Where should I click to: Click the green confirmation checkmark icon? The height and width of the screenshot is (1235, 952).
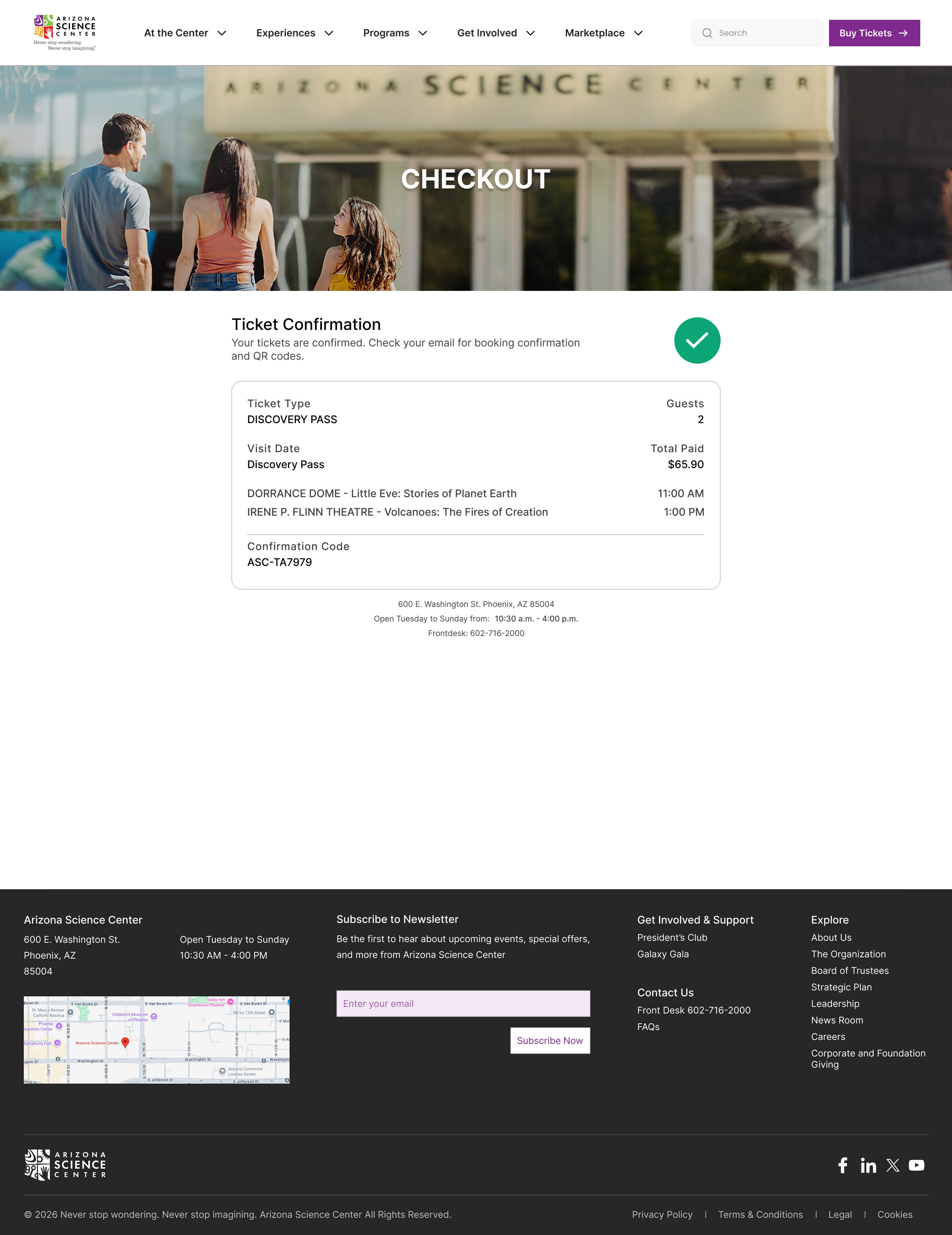(x=697, y=340)
